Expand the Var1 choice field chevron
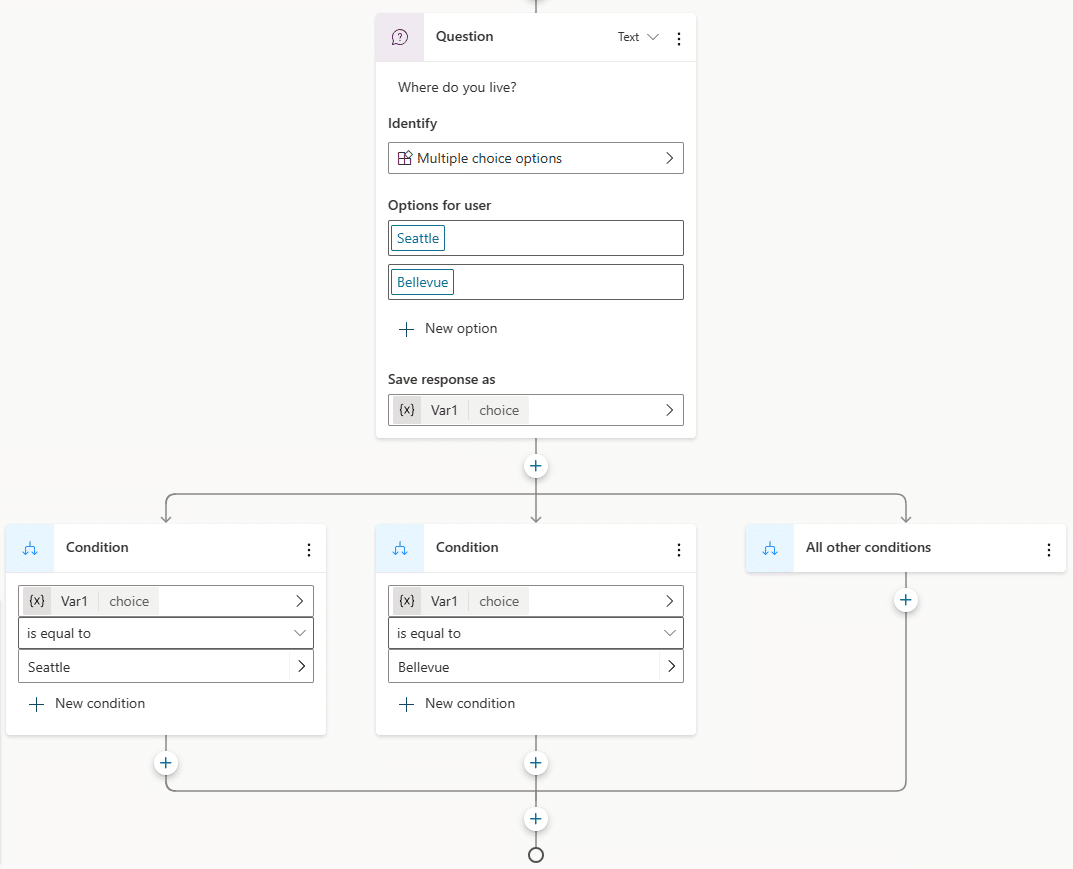This screenshot has width=1073, height=869. (x=669, y=410)
